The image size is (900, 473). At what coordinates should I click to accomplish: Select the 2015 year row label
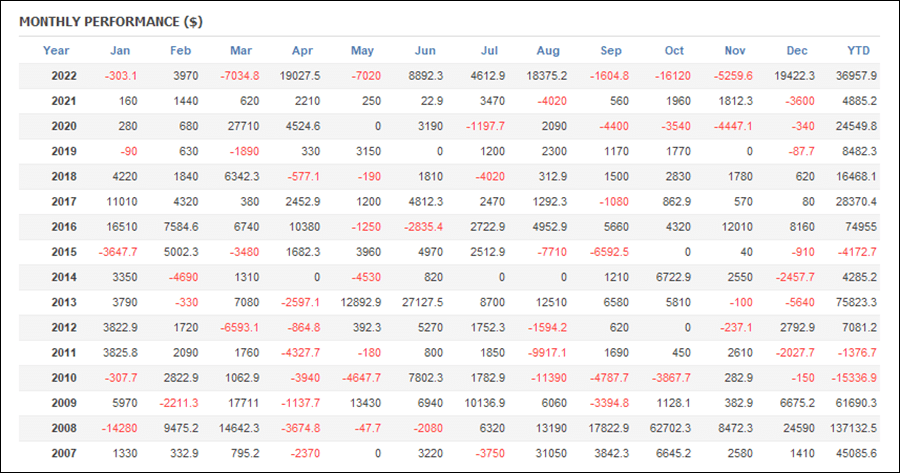click(x=64, y=252)
